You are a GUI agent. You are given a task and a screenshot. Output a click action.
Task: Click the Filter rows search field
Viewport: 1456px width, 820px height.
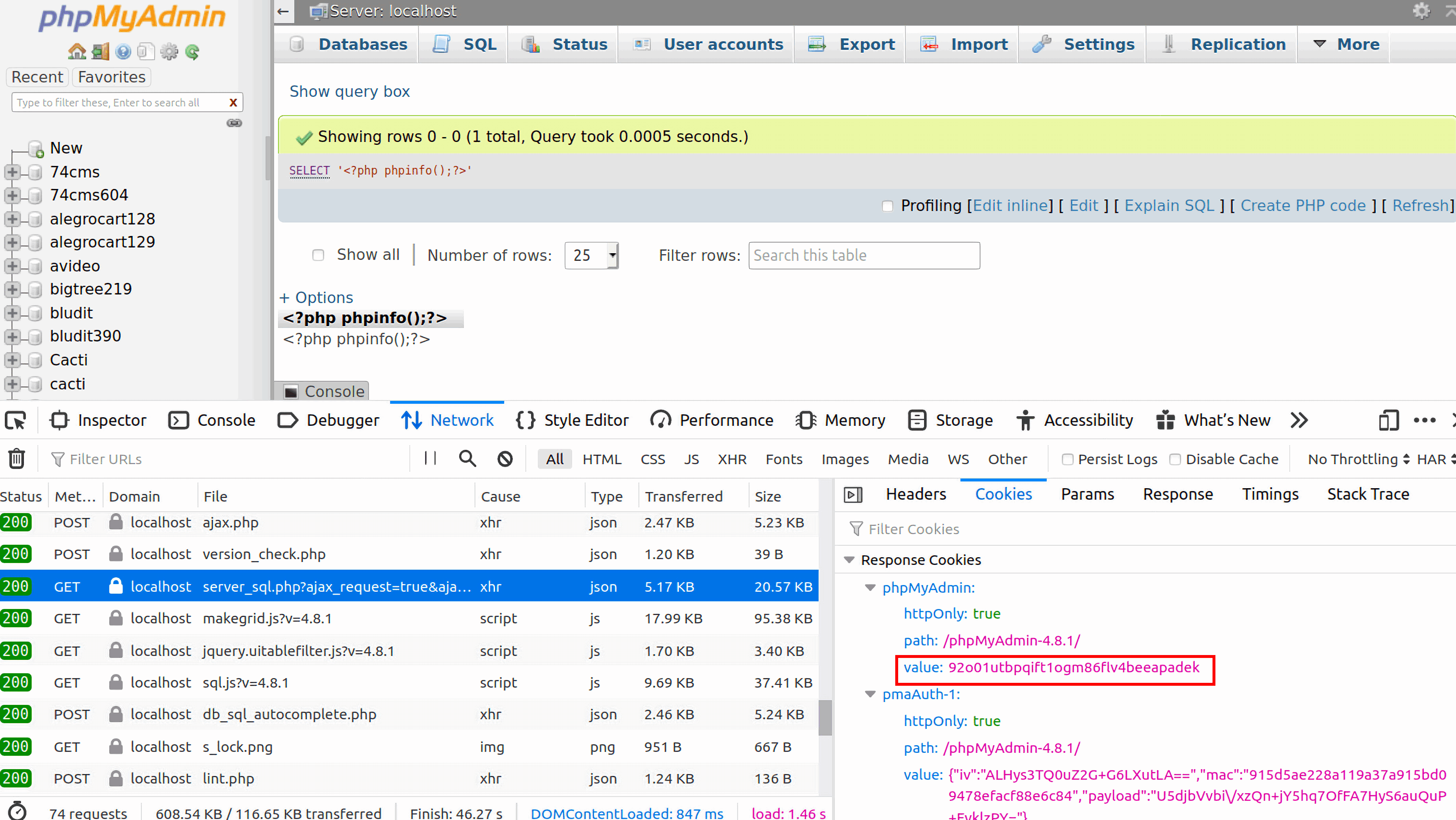[864, 256]
